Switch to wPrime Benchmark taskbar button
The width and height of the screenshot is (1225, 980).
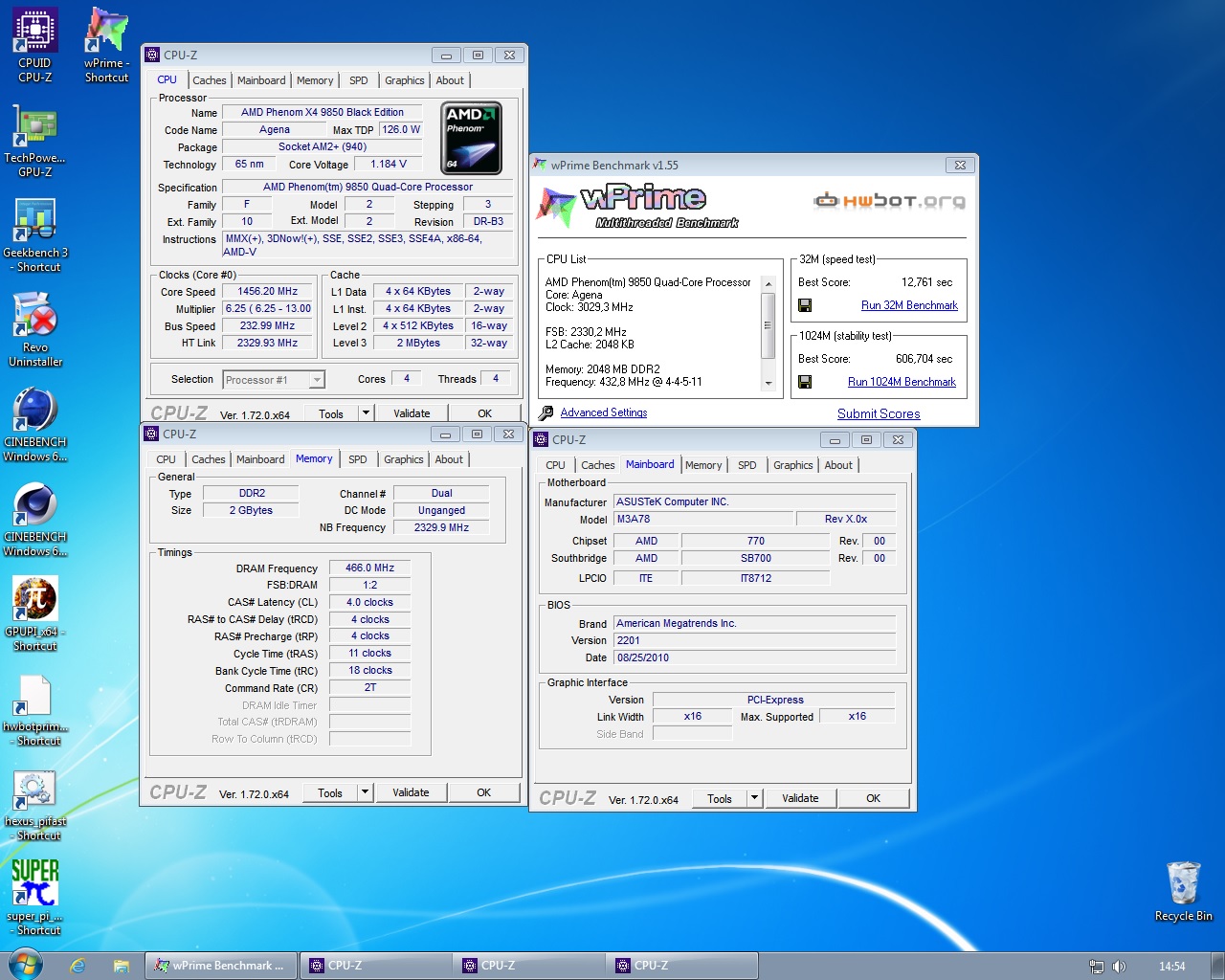pos(222,966)
